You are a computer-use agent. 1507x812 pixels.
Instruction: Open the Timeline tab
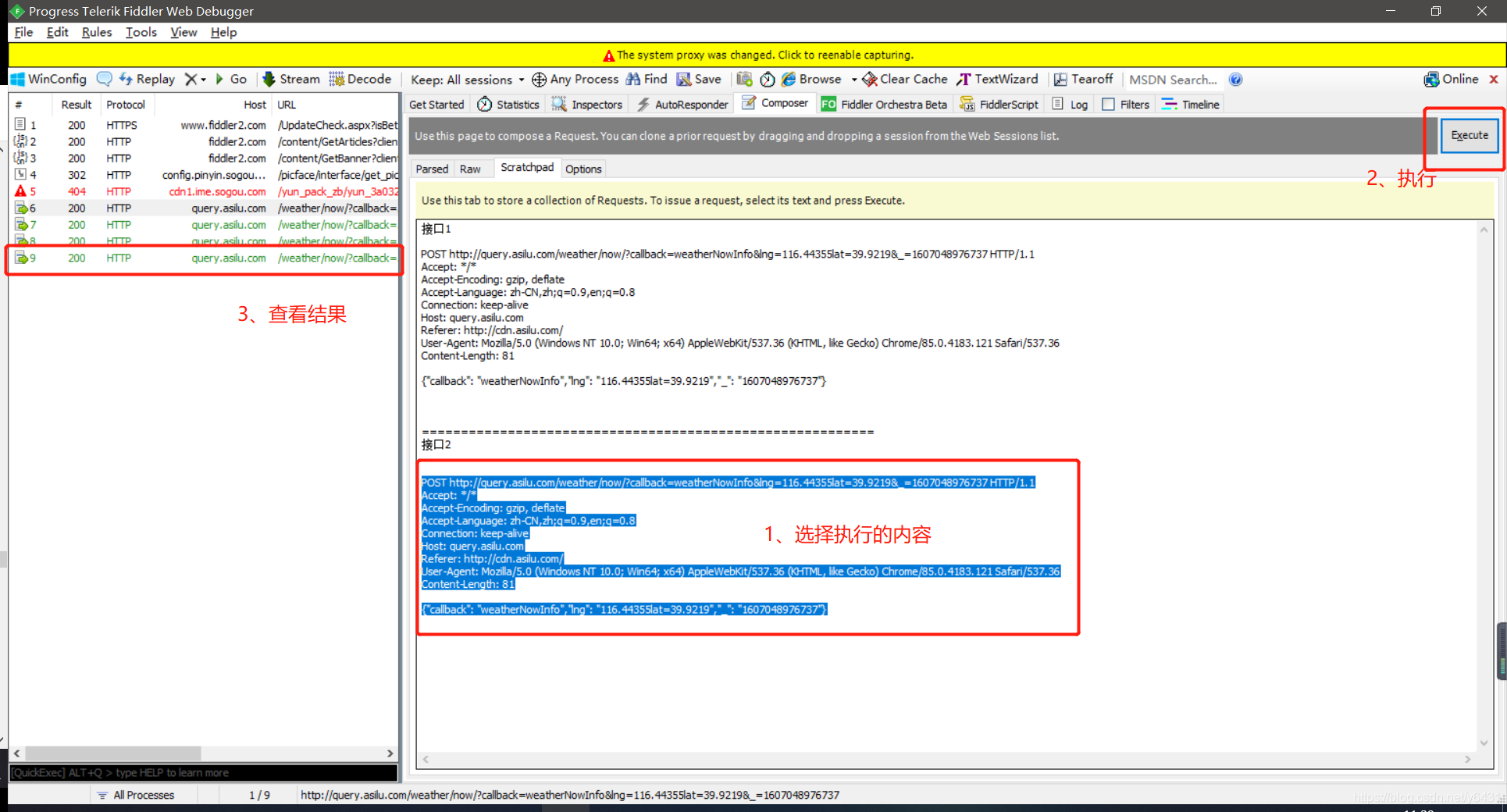1191,104
